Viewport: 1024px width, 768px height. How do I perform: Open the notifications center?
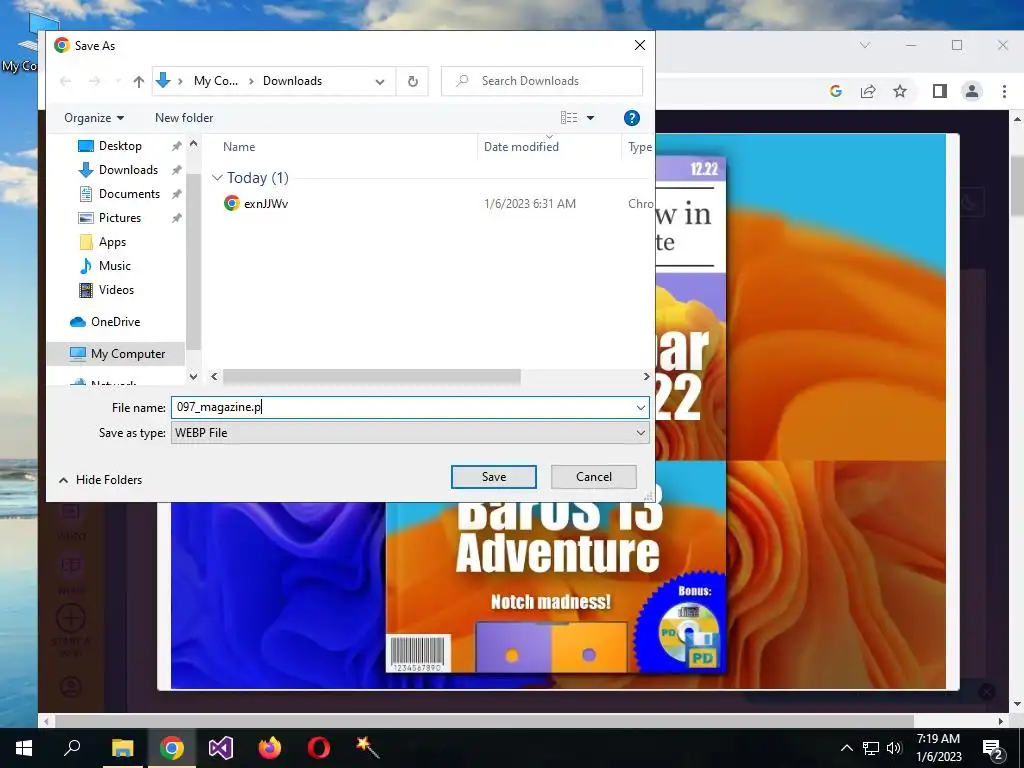tap(993, 748)
